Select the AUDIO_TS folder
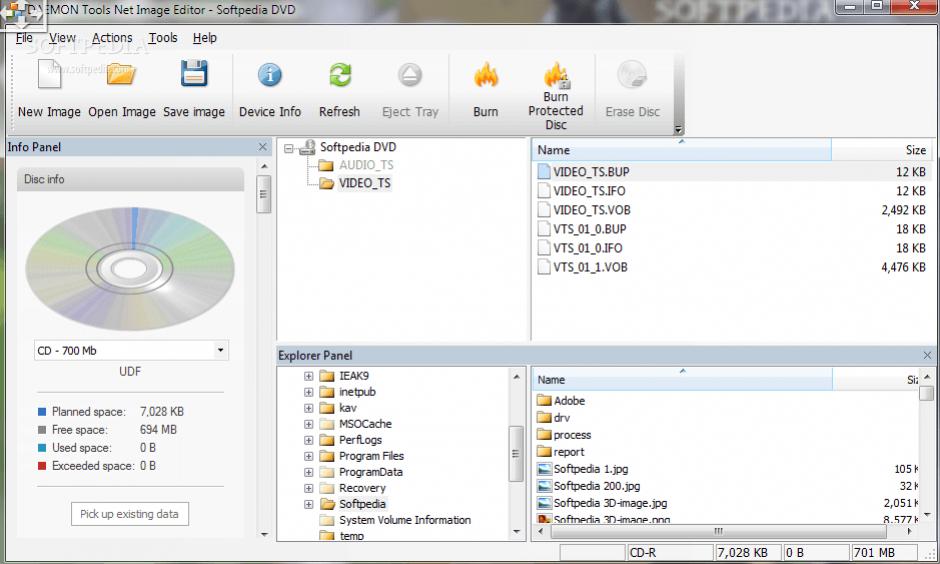940x564 pixels. tap(366, 165)
